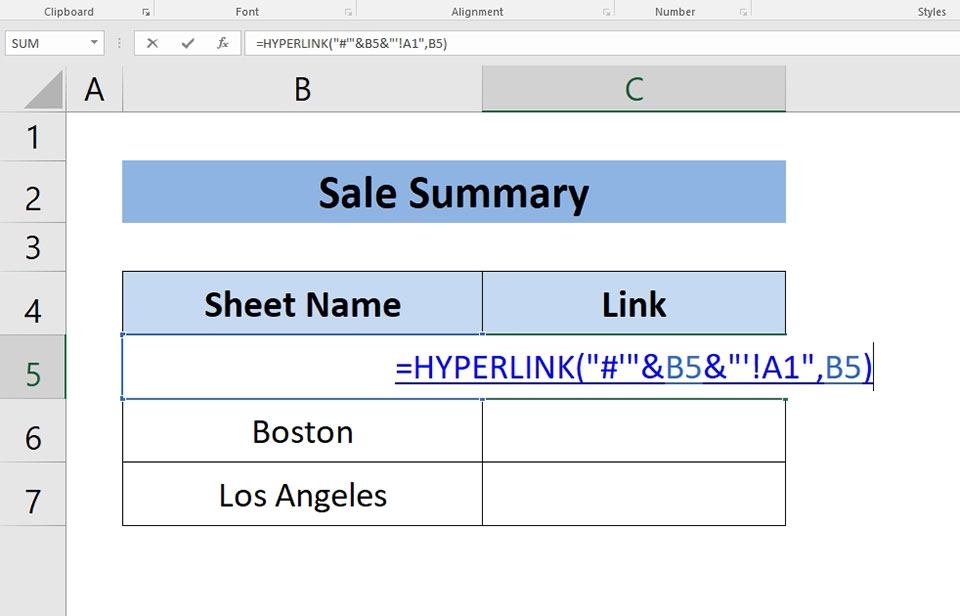Image resolution: width=960 pixels, height=616 pixels.
Task: Open the Clipboard dialog launcher
Action: pos(145,10)
